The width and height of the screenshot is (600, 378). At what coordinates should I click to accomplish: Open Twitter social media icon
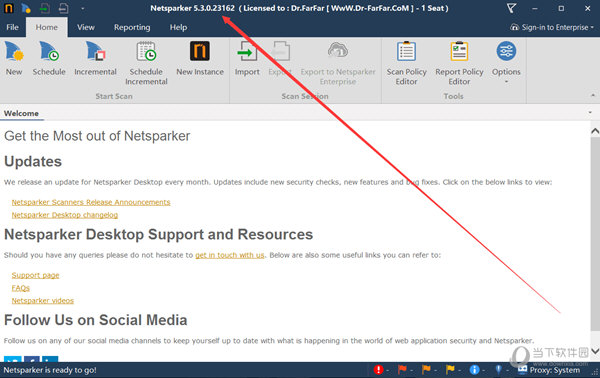tap(13, 359)
